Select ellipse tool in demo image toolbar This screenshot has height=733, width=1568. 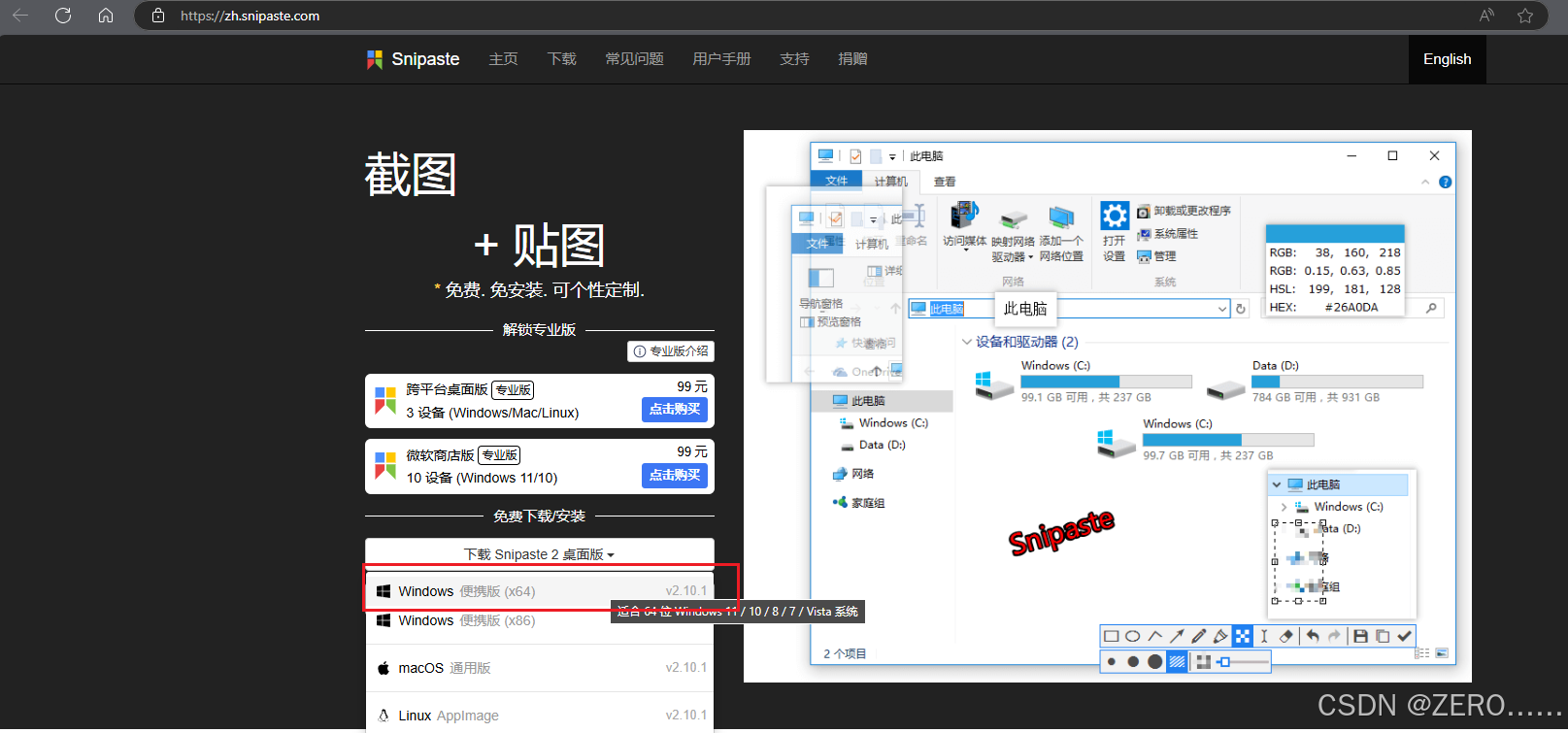click(x=1133, y=637)
